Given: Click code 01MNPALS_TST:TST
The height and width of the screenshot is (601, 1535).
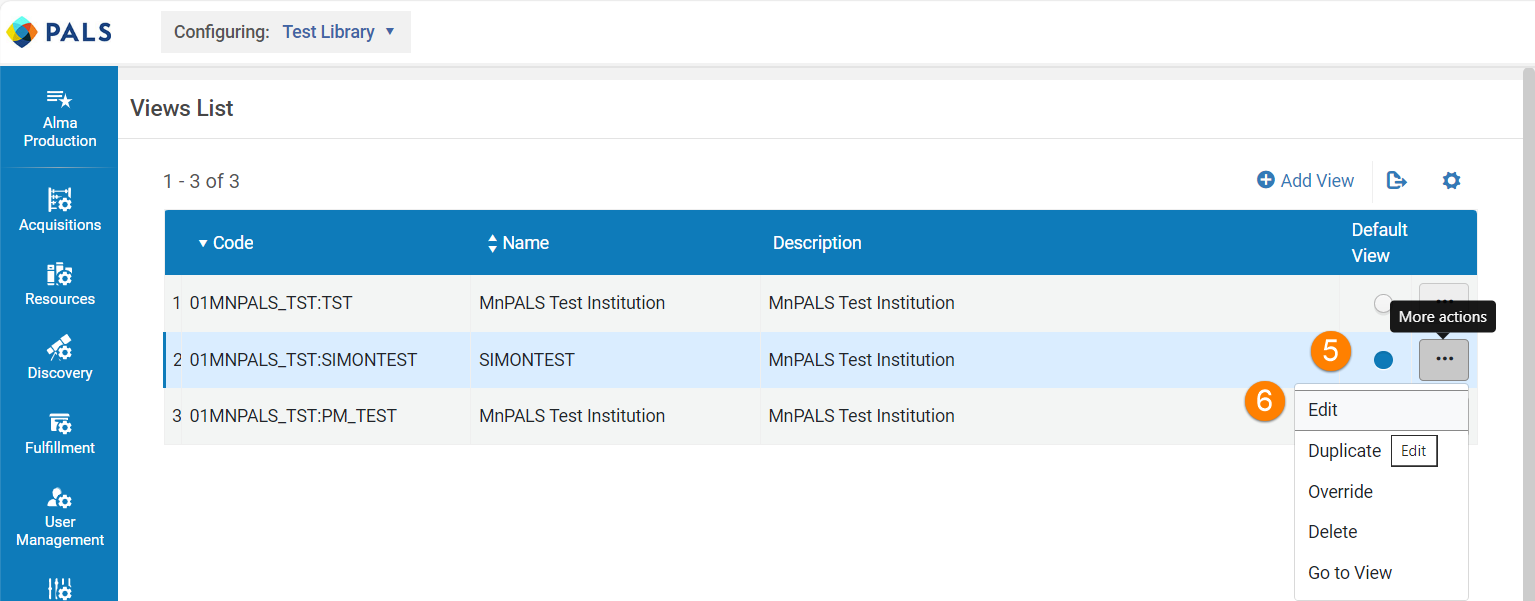Looking at the screenshot, I should [271, 303].
